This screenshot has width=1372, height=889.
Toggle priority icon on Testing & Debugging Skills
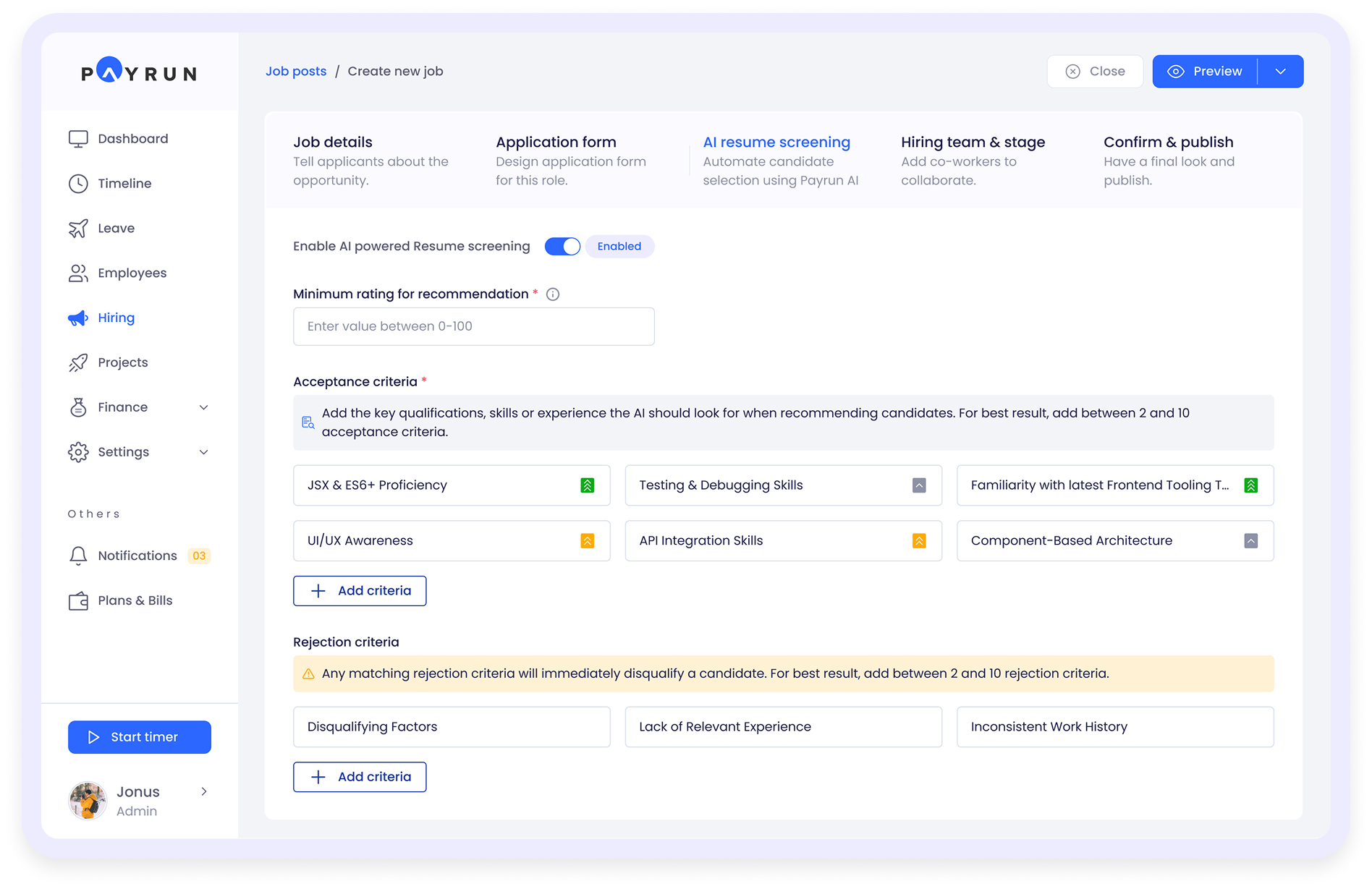tap(919, 485)
